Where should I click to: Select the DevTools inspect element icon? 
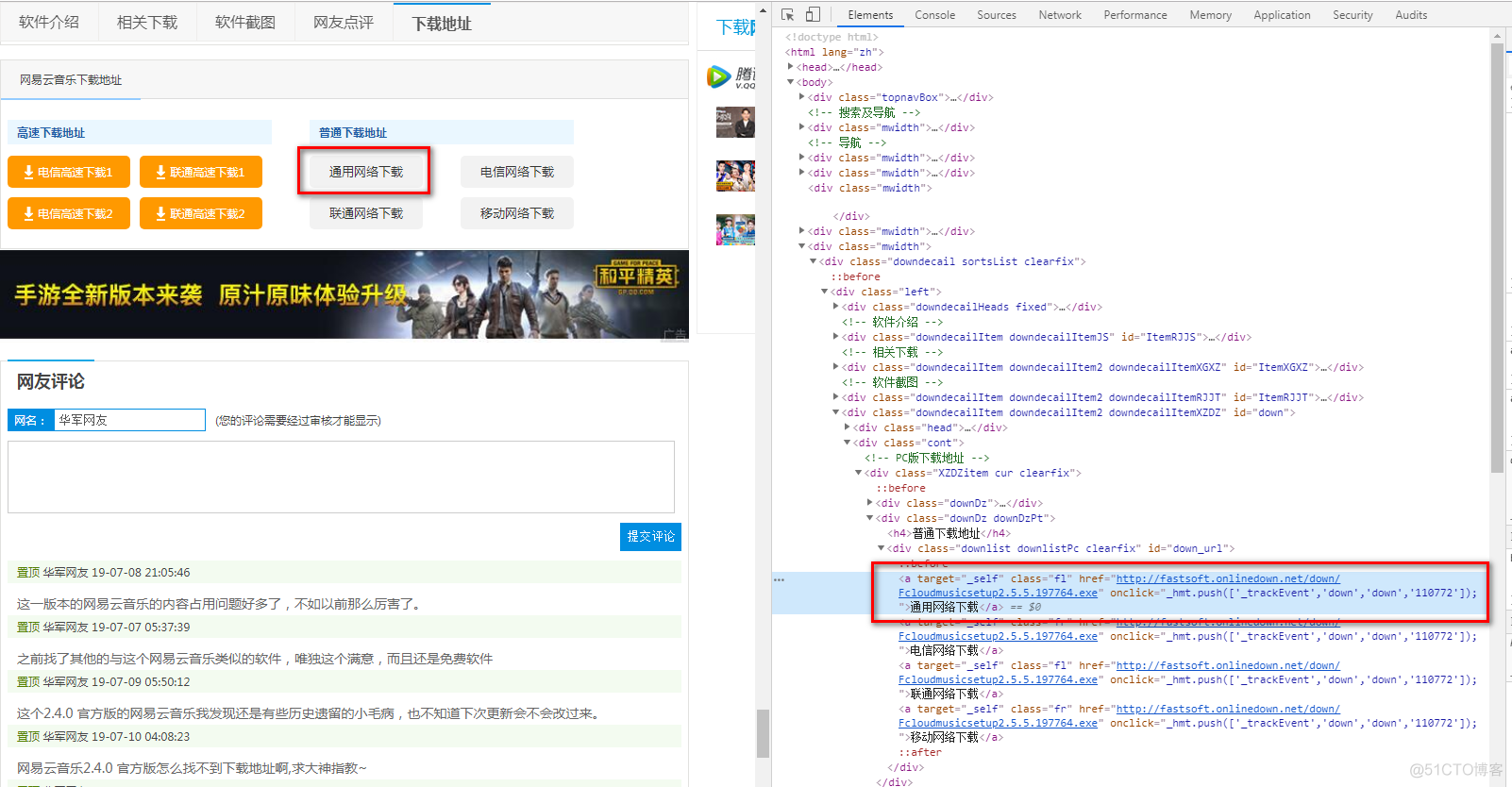click(787, 15)
